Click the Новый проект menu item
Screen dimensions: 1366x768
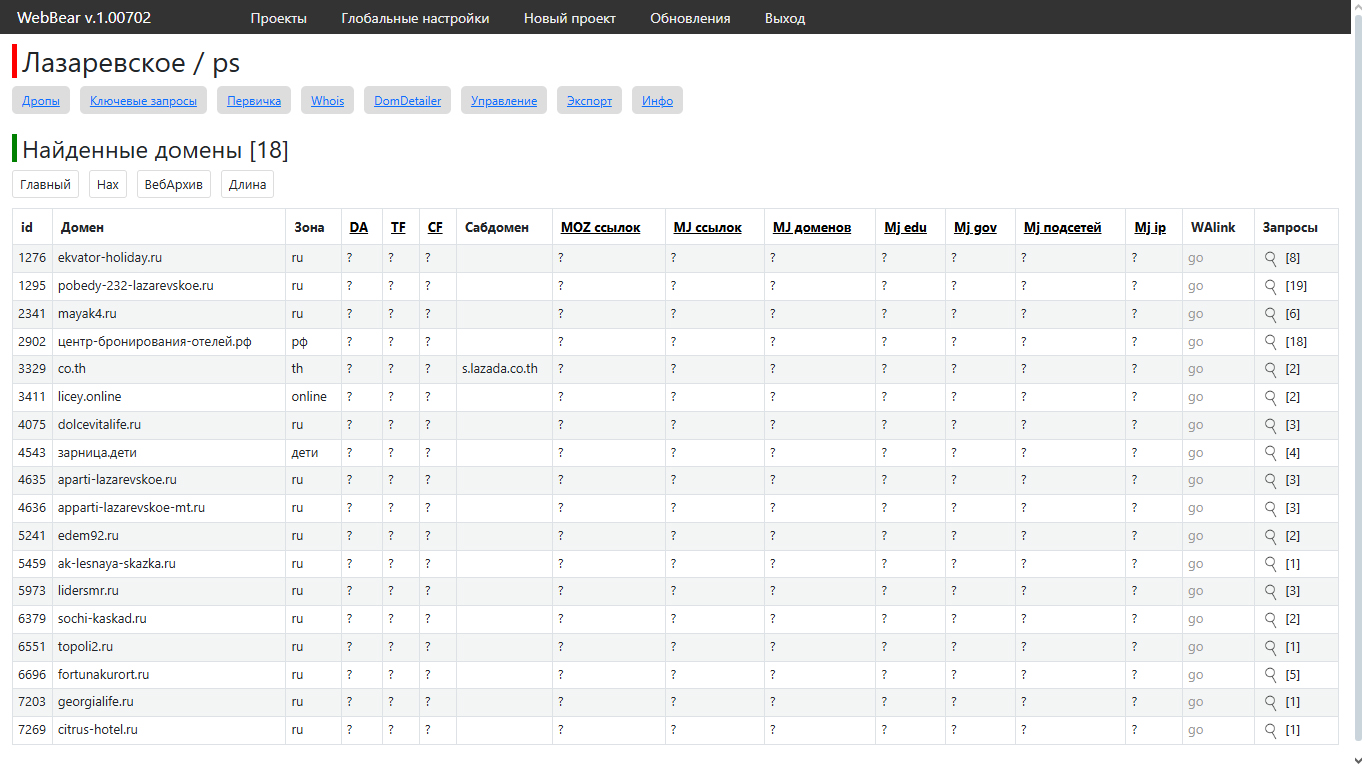[570, 18]
